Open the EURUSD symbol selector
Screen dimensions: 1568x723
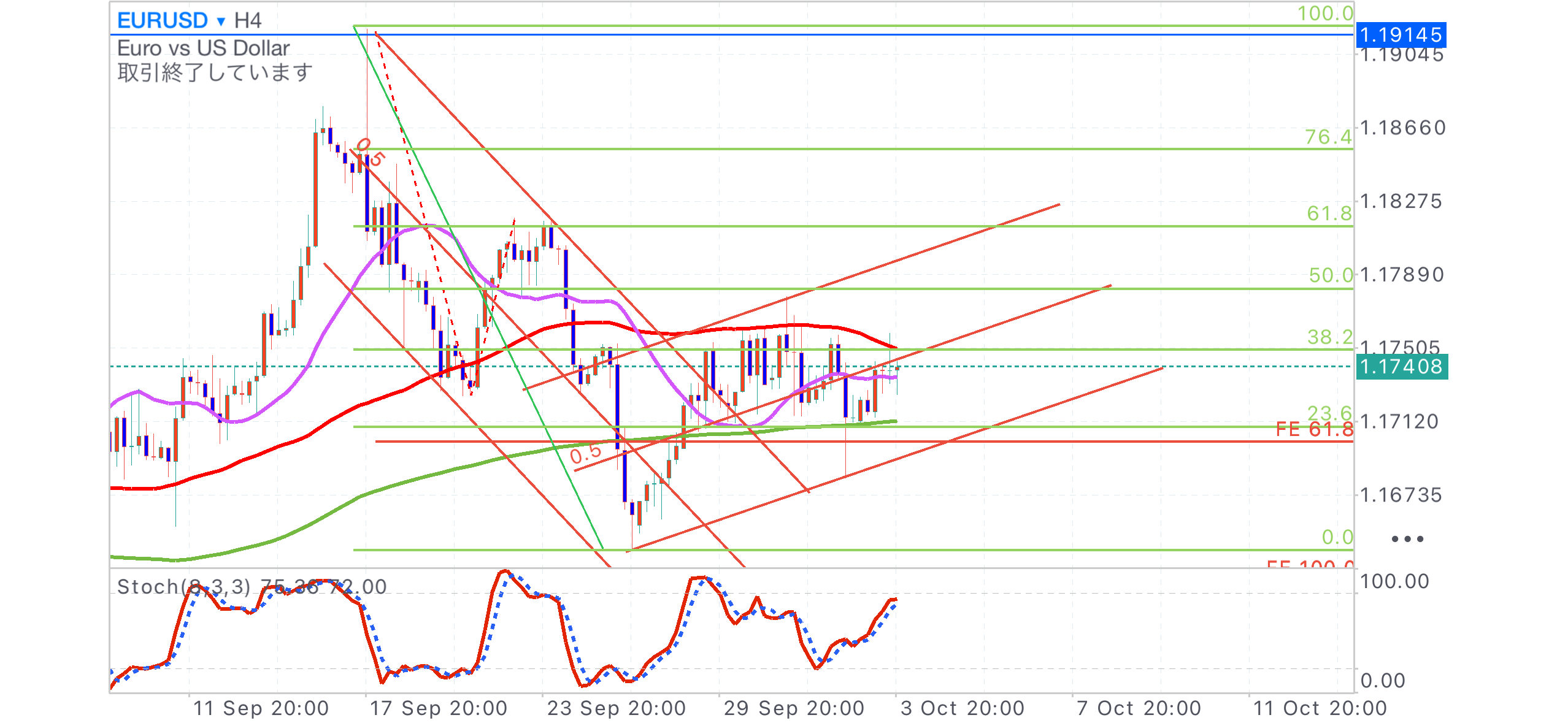click(x=162, y=20)
